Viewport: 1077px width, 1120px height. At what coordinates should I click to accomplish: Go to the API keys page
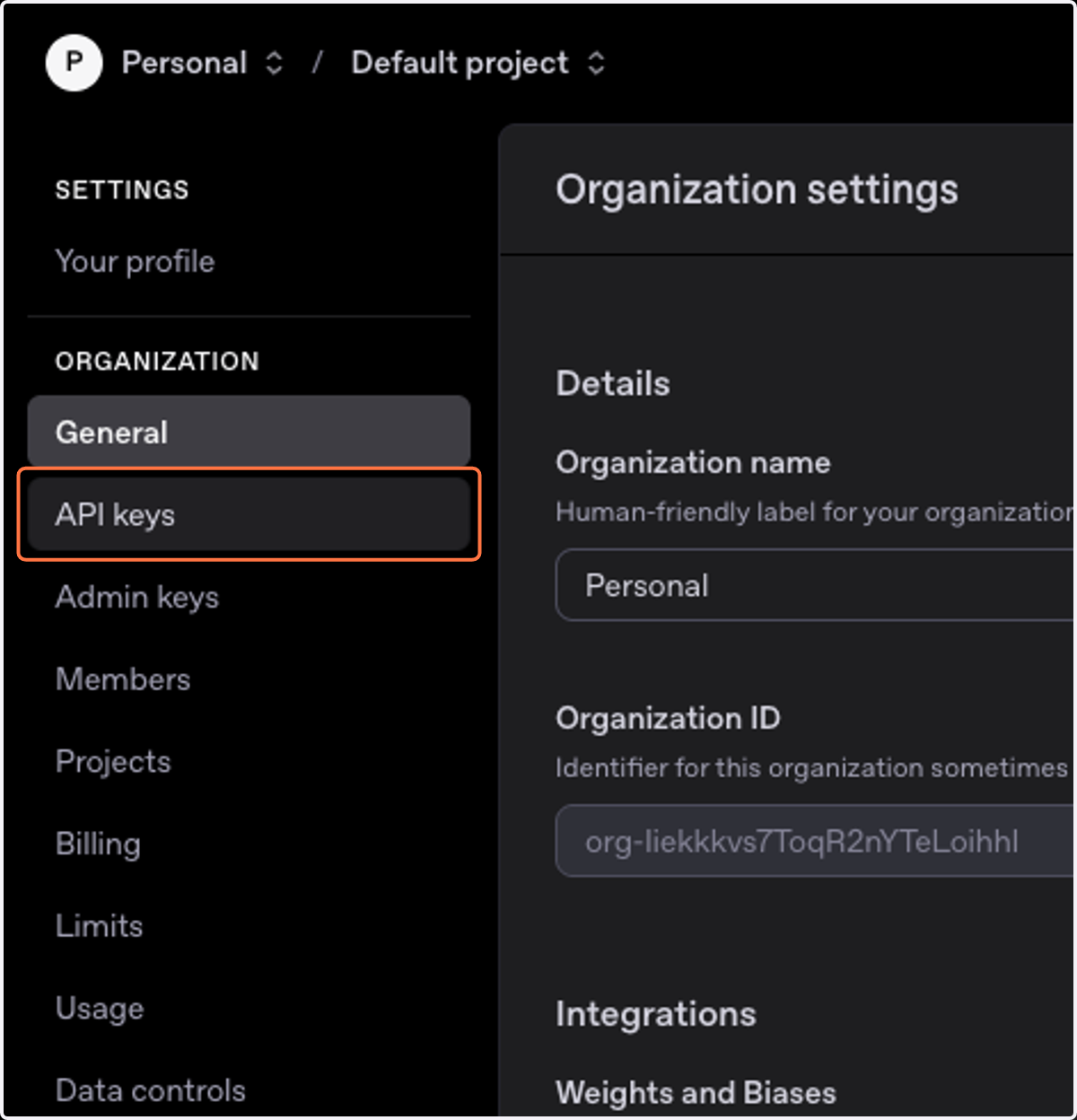pos(249,514)
